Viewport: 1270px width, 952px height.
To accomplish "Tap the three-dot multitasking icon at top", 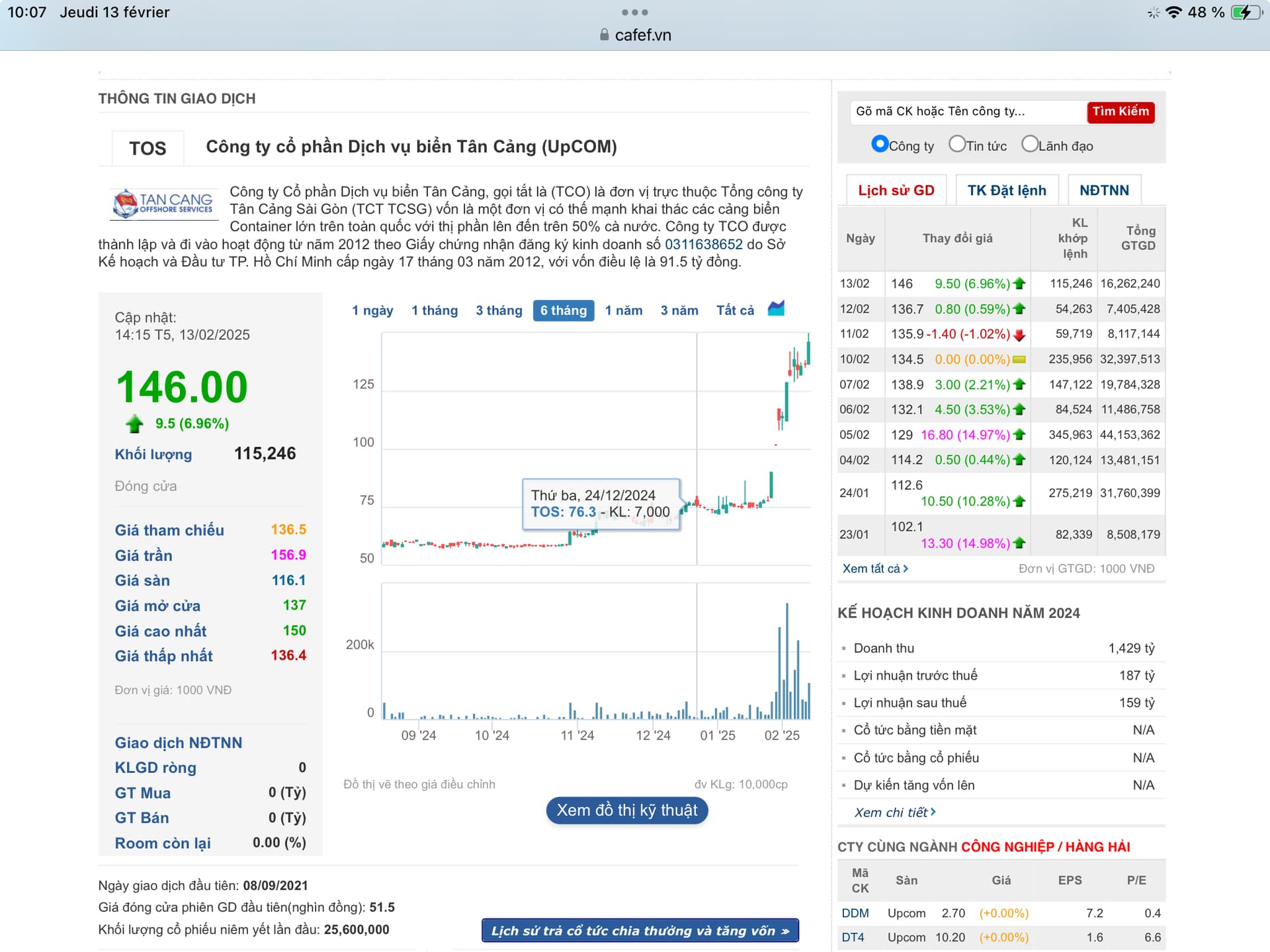I will tap(634, 13).
